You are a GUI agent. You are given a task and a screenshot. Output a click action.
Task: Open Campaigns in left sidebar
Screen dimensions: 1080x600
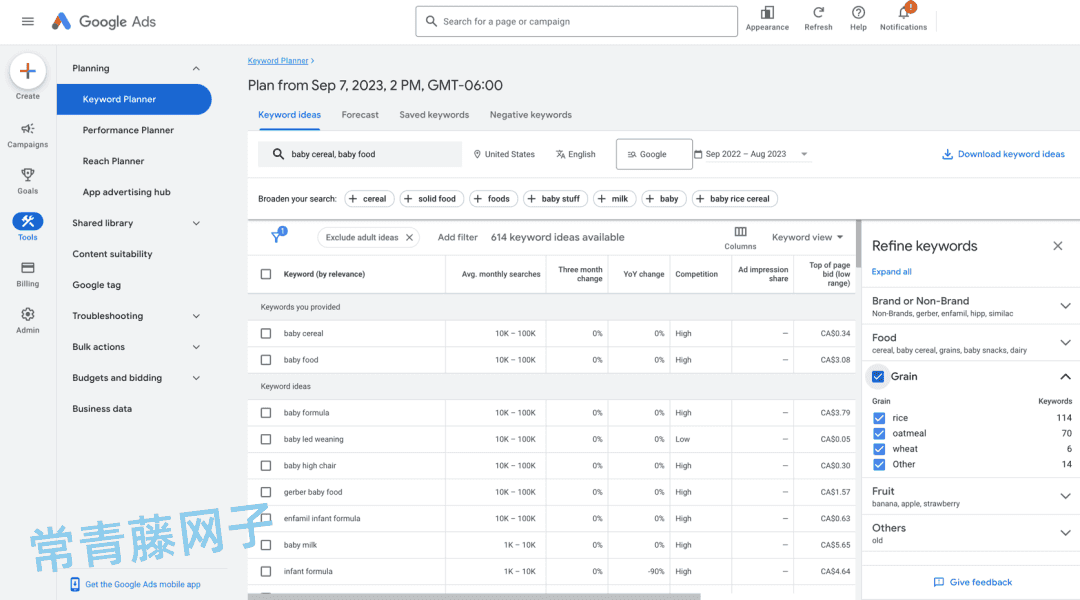[x=28, y=135]
